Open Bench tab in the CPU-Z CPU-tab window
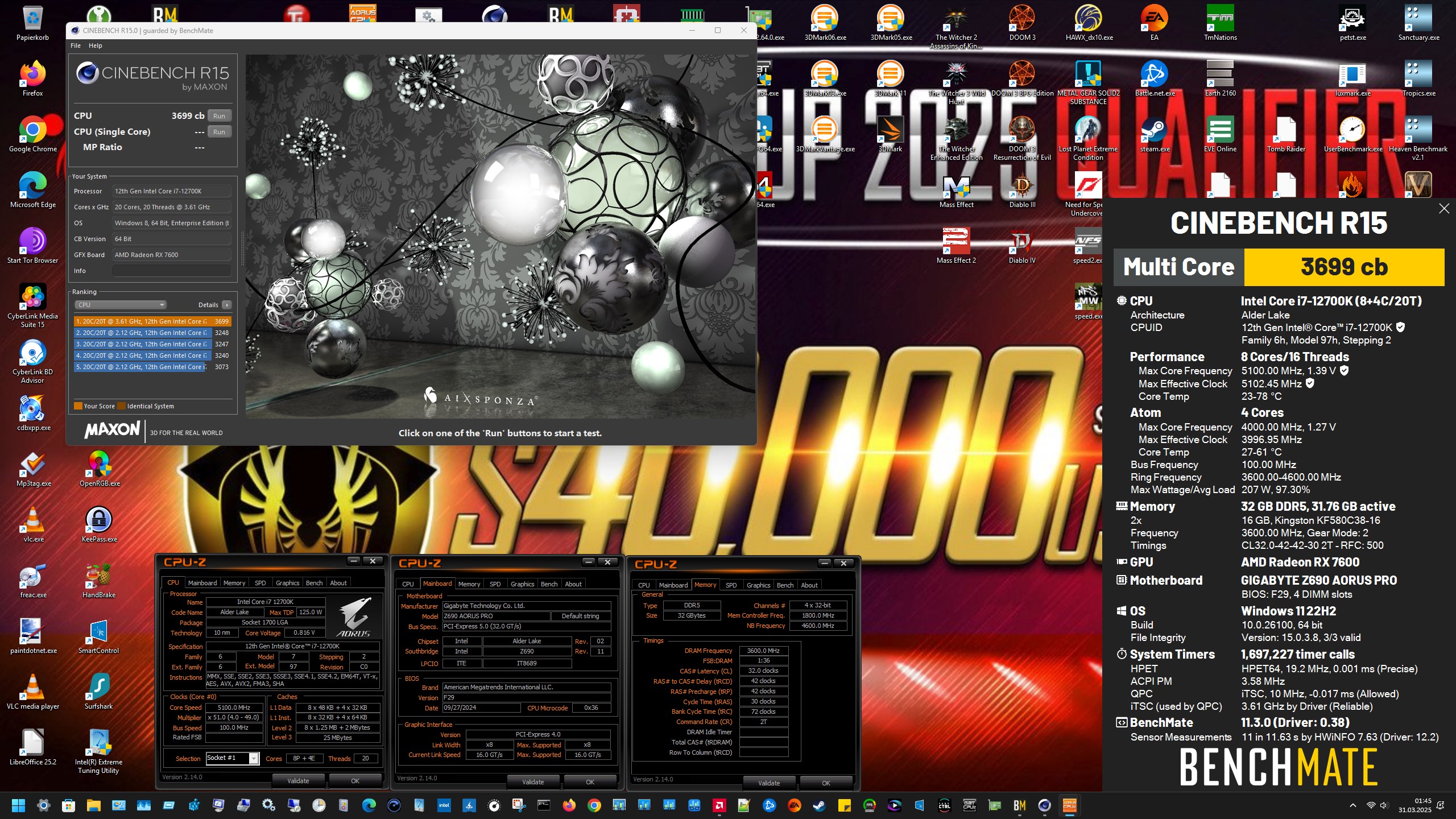The image size is (1456, 819). click(x=314, y=583)
